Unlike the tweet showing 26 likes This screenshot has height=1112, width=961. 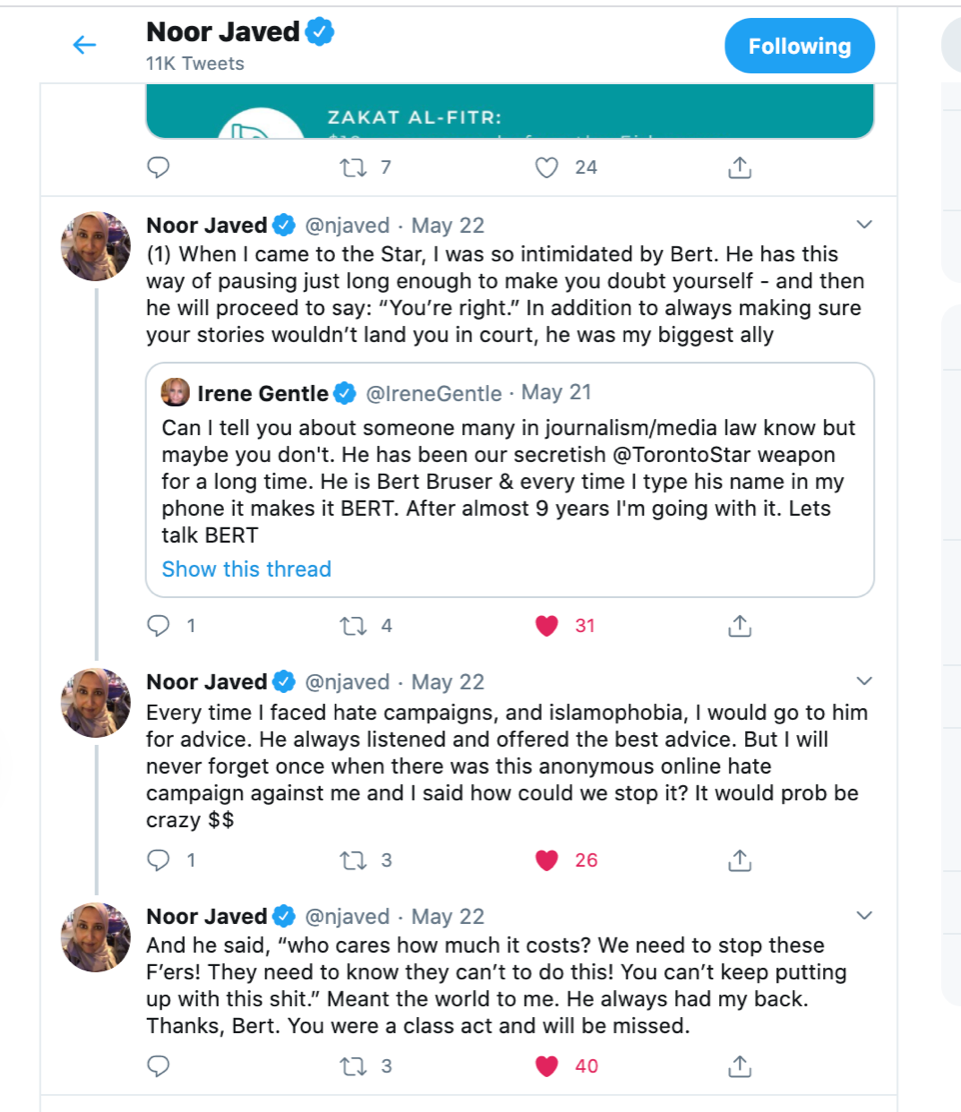[x=546, y=860]
